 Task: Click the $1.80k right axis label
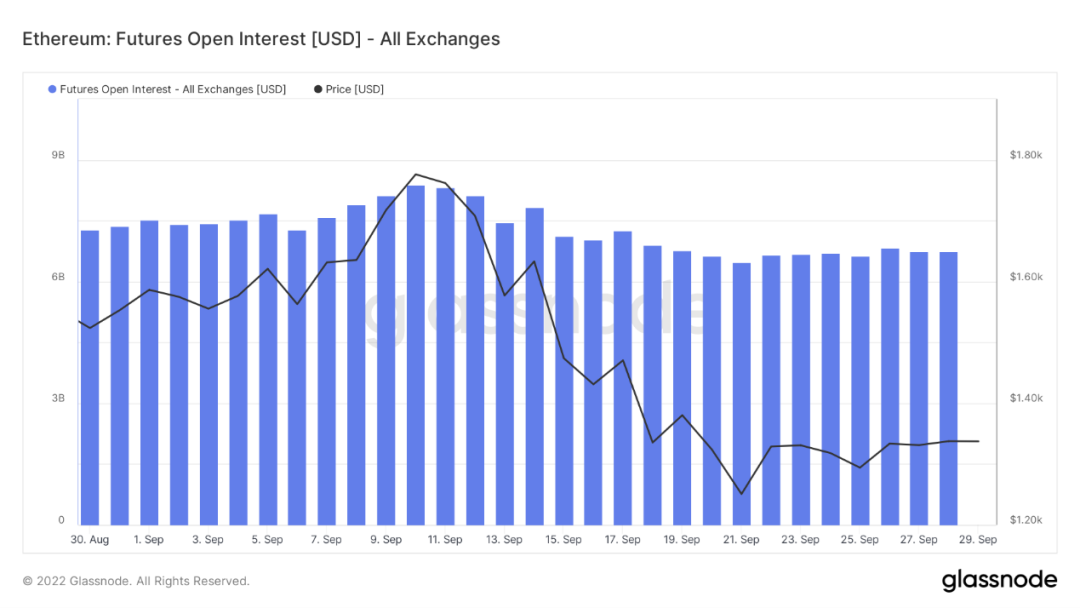pos(1026,155)
